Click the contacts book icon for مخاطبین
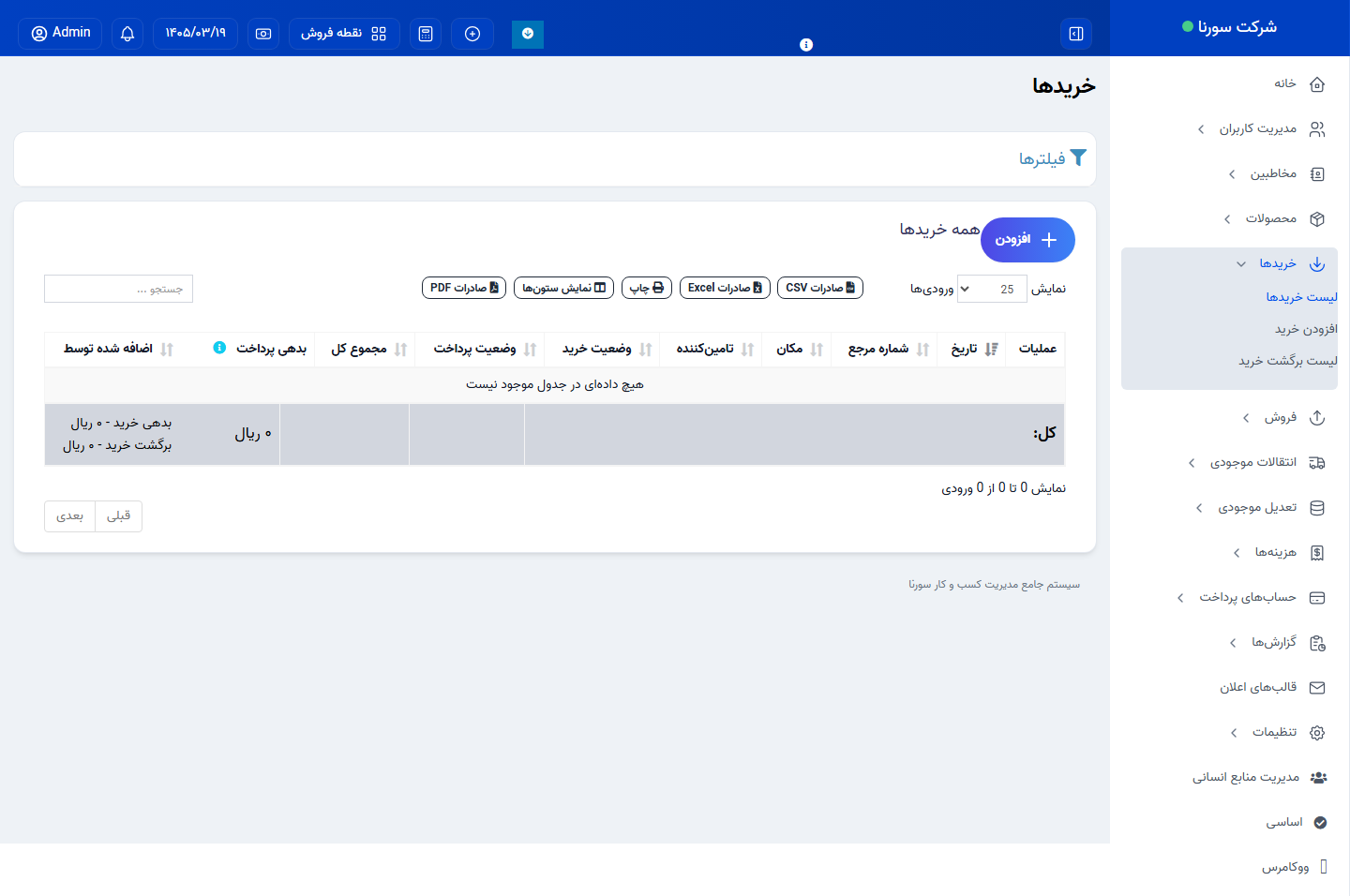1350x896 pixels. [1317, 174]
